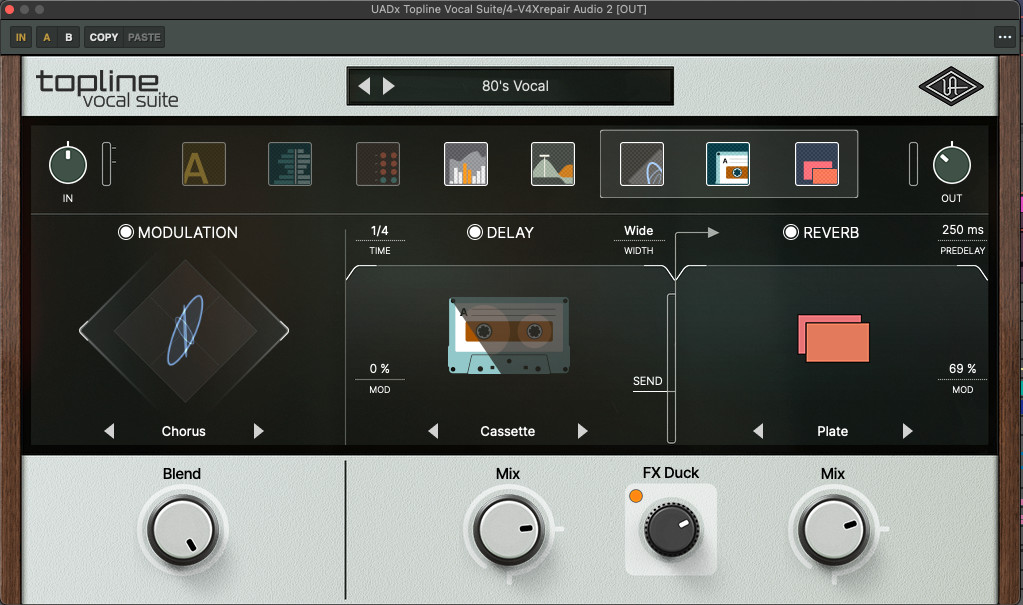Select the colored dots grid module icon
The height and width of the screenshot is (605, 1023).
378,164
